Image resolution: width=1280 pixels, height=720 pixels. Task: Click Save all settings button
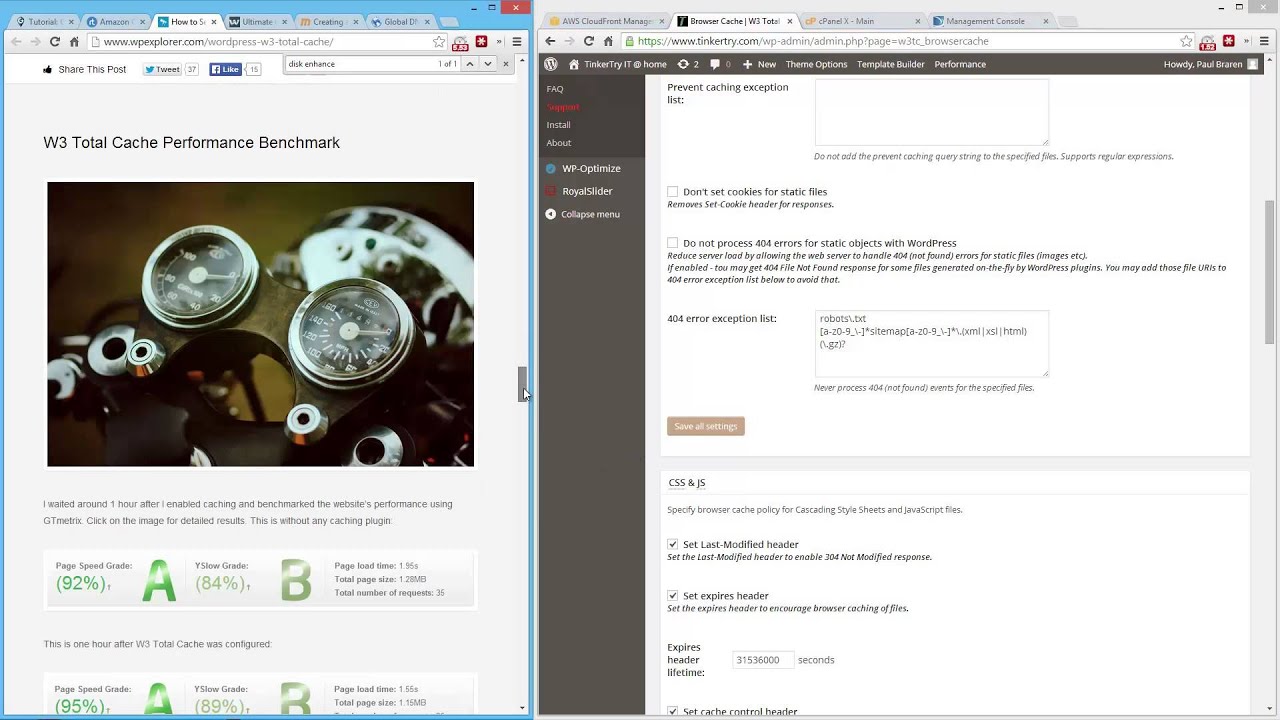tap(706, 426)
